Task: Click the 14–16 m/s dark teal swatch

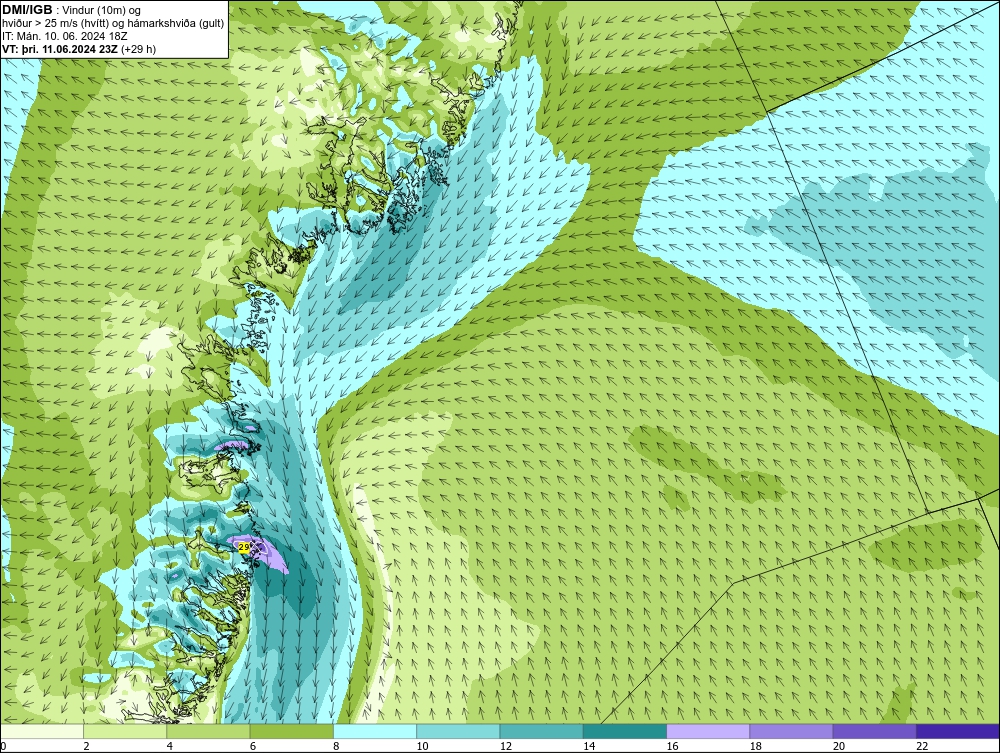Action: tap(624, 731)
